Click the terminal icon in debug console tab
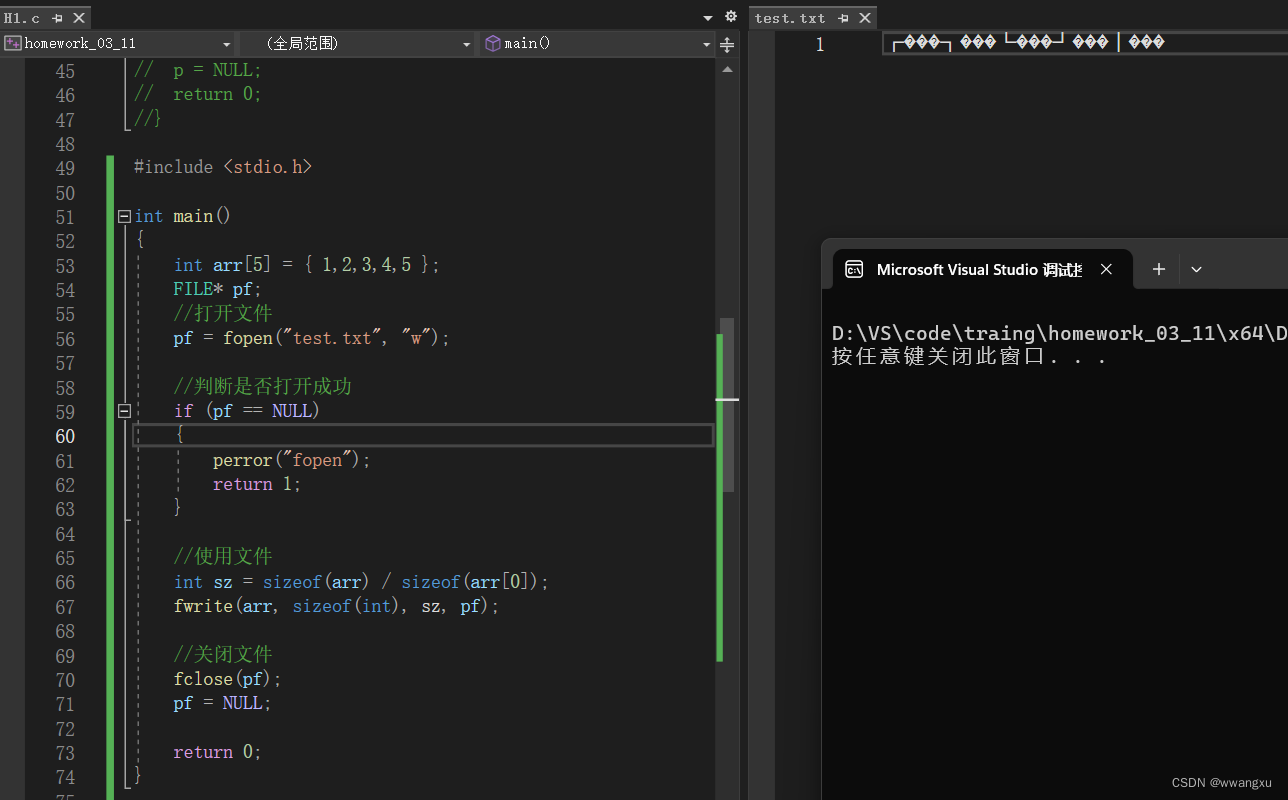The height and width of the screenshot is (800, 1288). pos(854,269)
